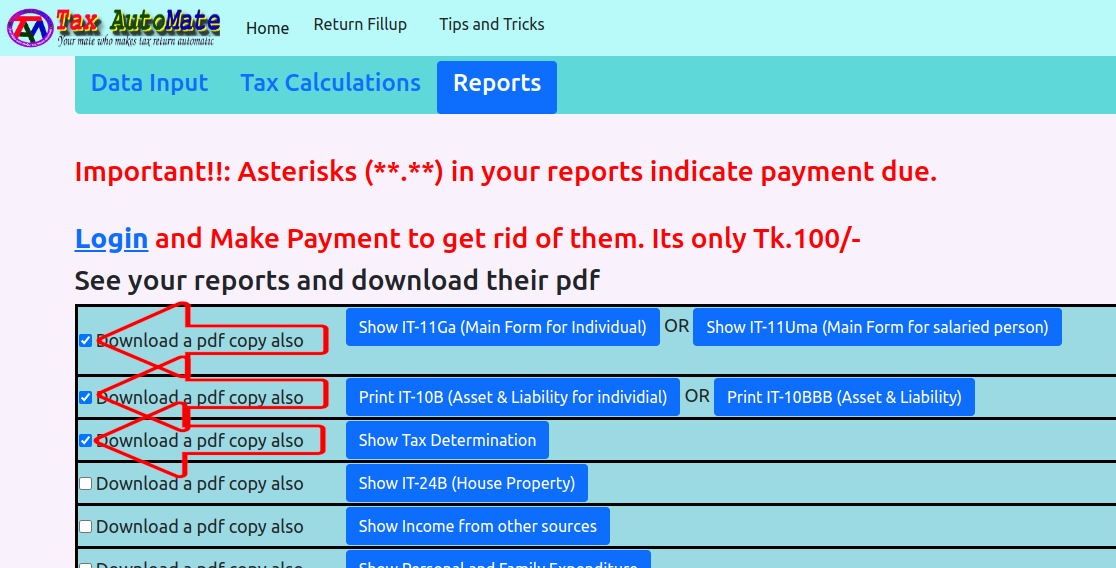
Task: Open Tips and Tricks page
Action: coord(491,24)
